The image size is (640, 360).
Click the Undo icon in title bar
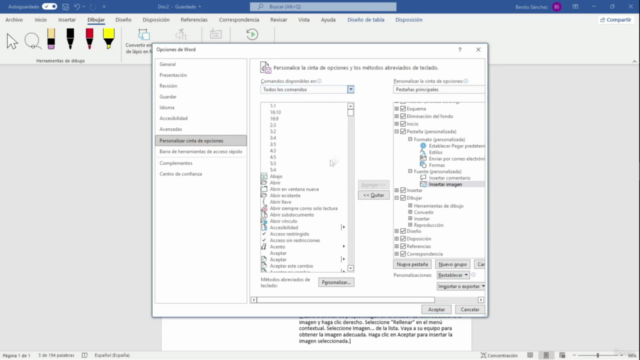click(77, 7)
